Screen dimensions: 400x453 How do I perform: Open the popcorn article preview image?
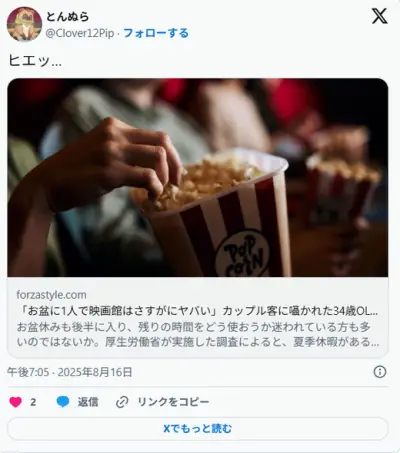(198, 178)
